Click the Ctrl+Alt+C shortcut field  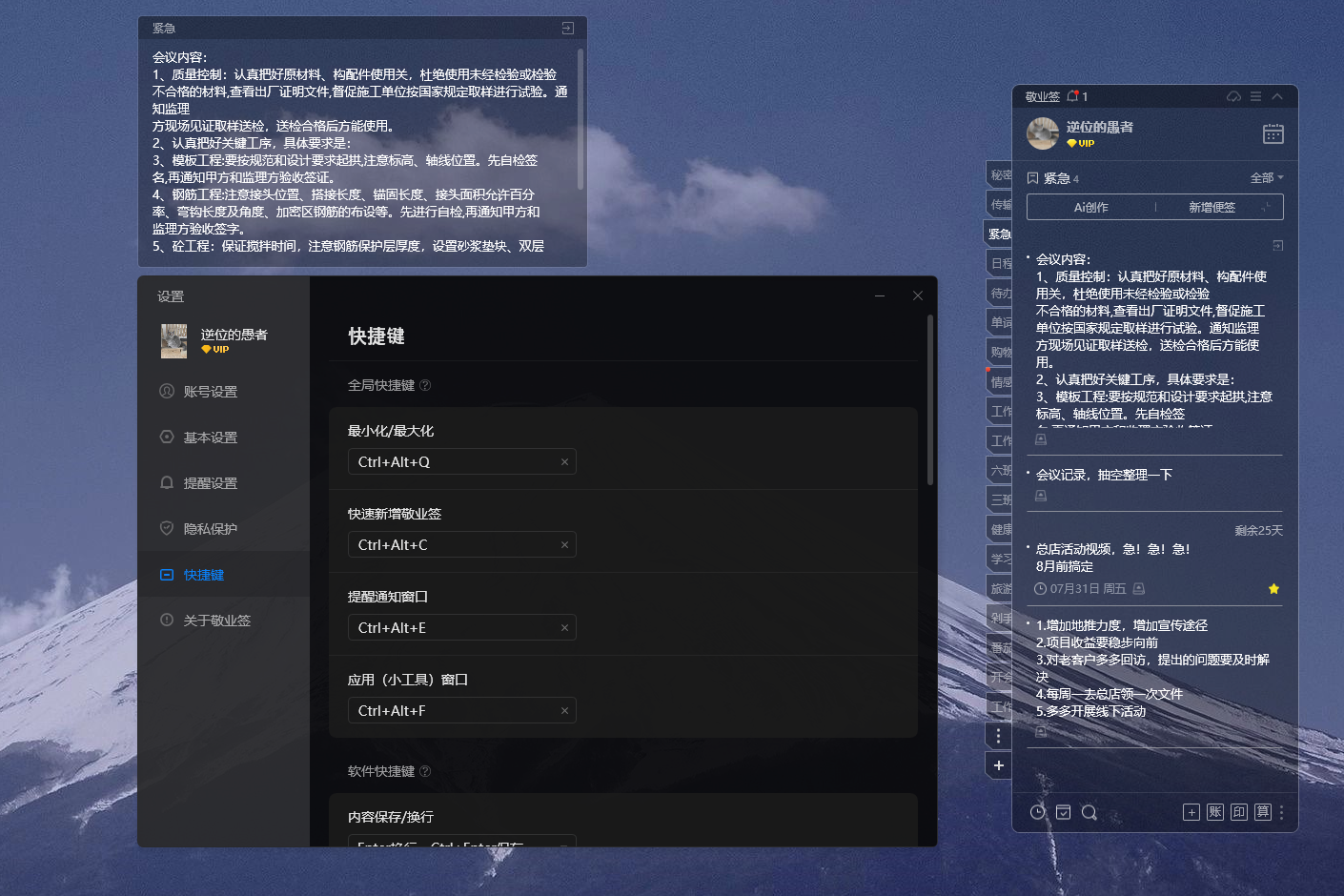pyautogui.click(x=462, y=544)
